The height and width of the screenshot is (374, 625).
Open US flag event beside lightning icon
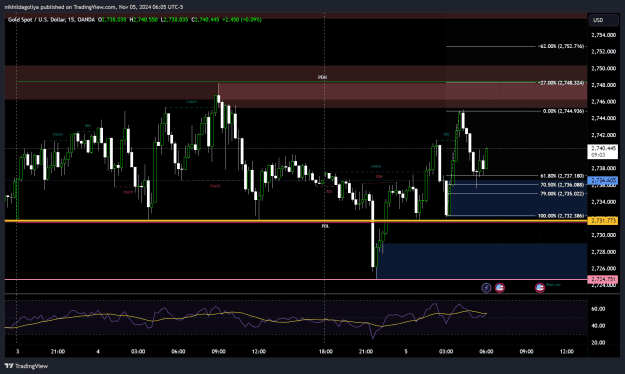coord(499,287)
